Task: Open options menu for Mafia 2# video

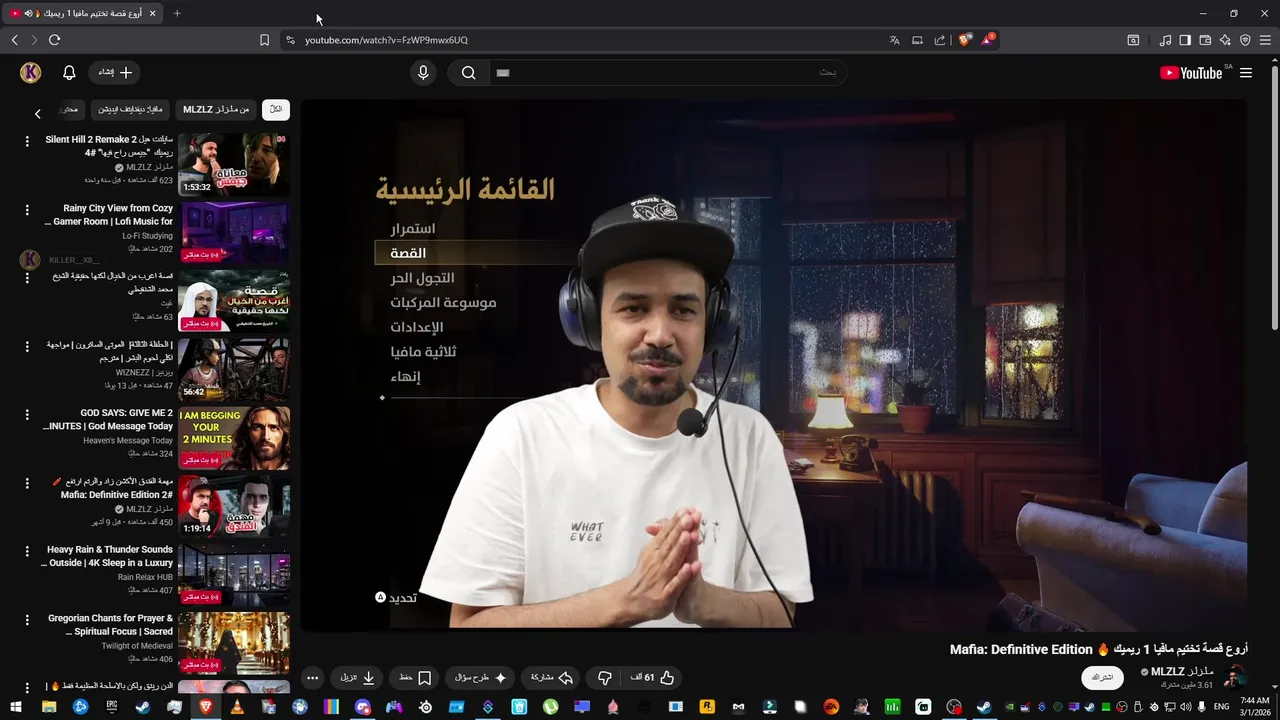Action: (27, 482)
